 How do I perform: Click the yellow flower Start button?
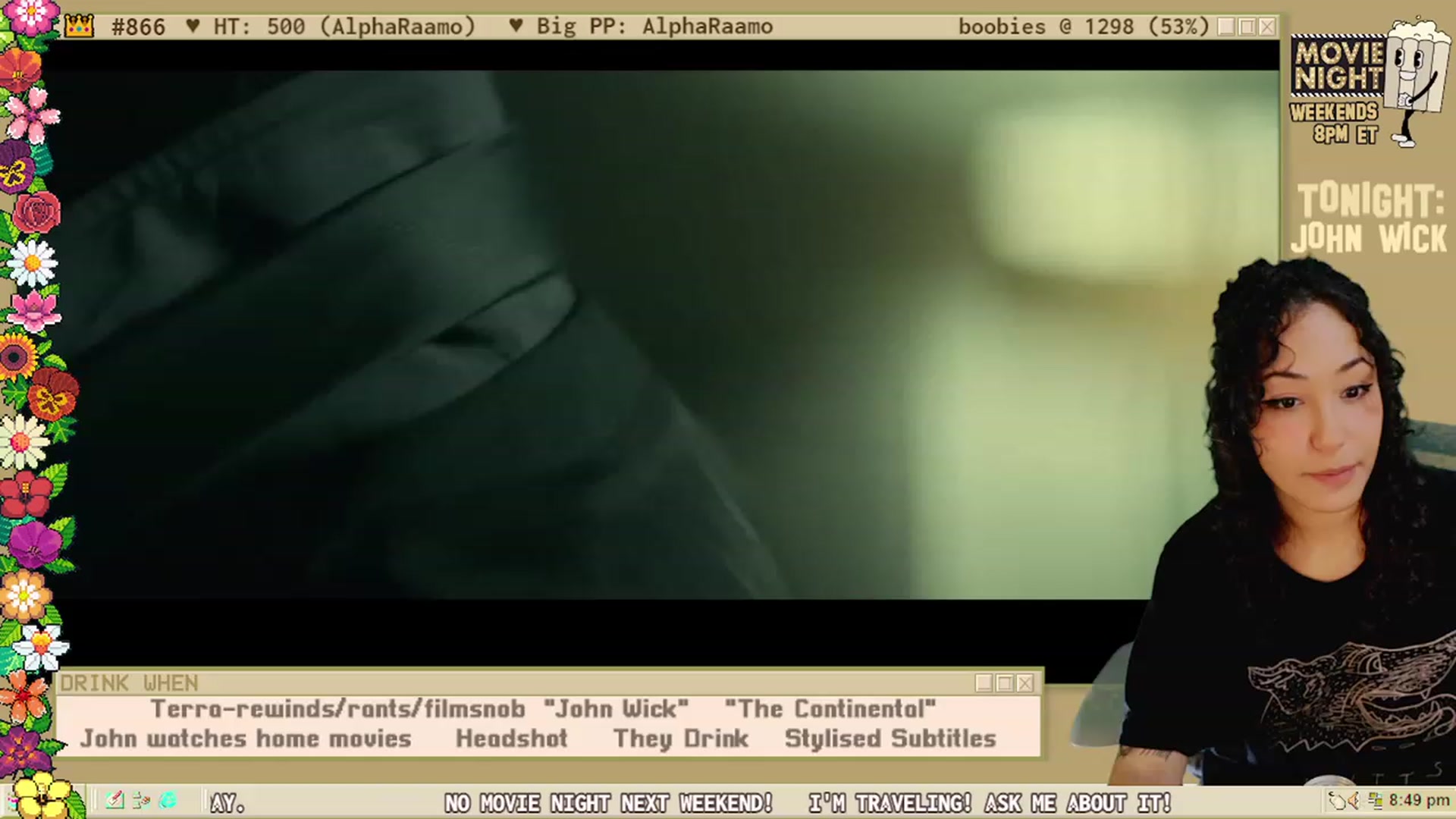42,795
